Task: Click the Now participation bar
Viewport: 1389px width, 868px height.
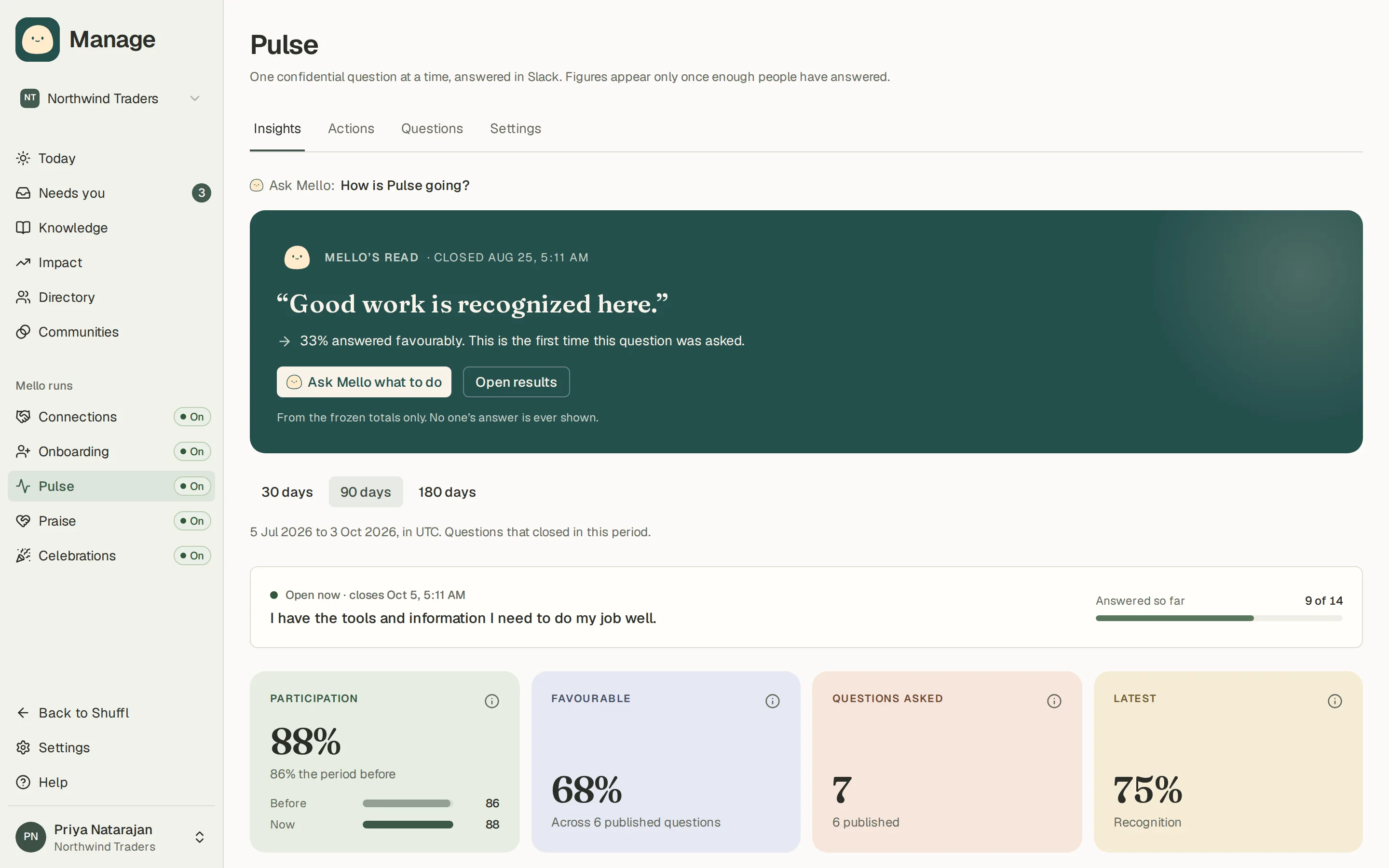Action: click(x=408, y=825)
